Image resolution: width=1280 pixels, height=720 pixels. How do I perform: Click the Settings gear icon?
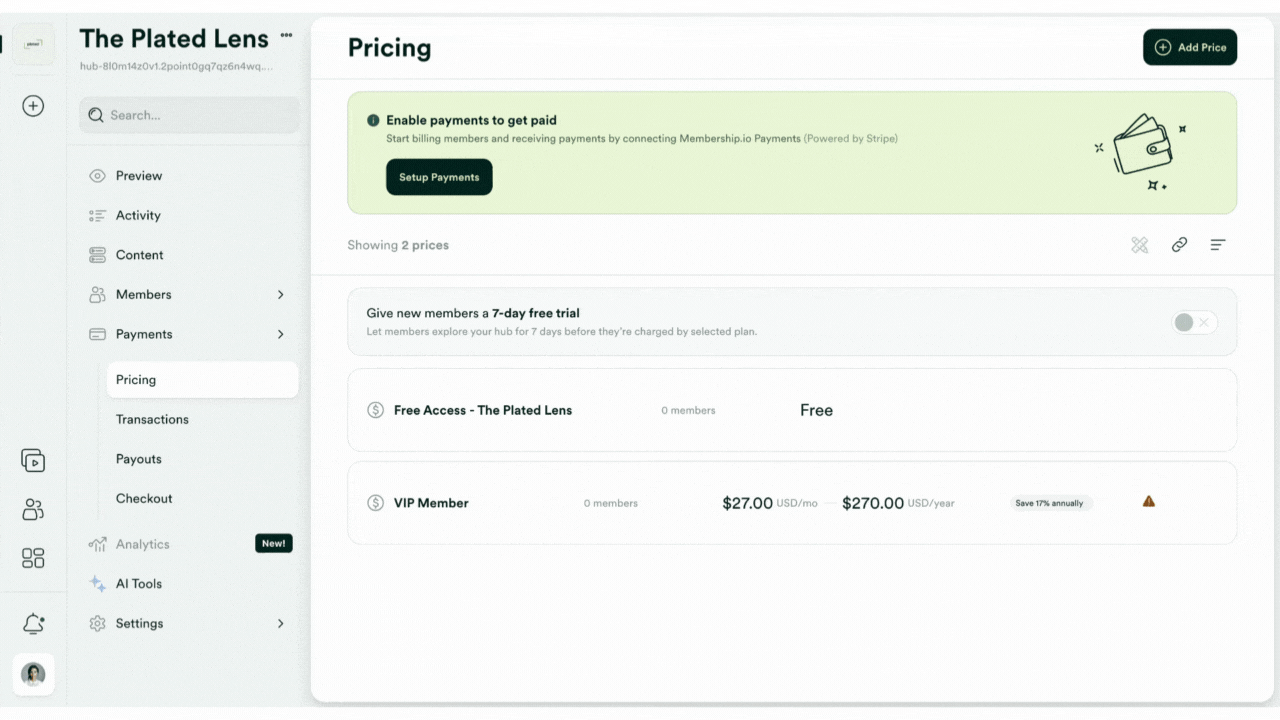(97, 624)
